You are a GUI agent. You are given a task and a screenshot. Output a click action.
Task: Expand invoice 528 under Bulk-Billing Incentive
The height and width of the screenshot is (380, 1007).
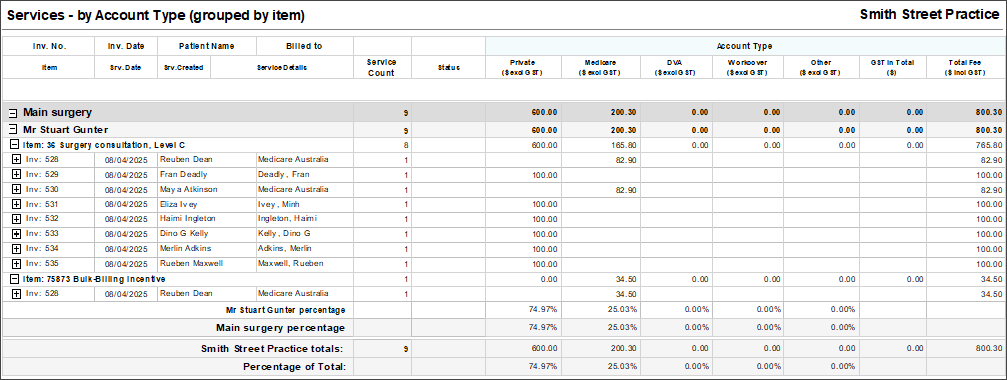point(17,293)
